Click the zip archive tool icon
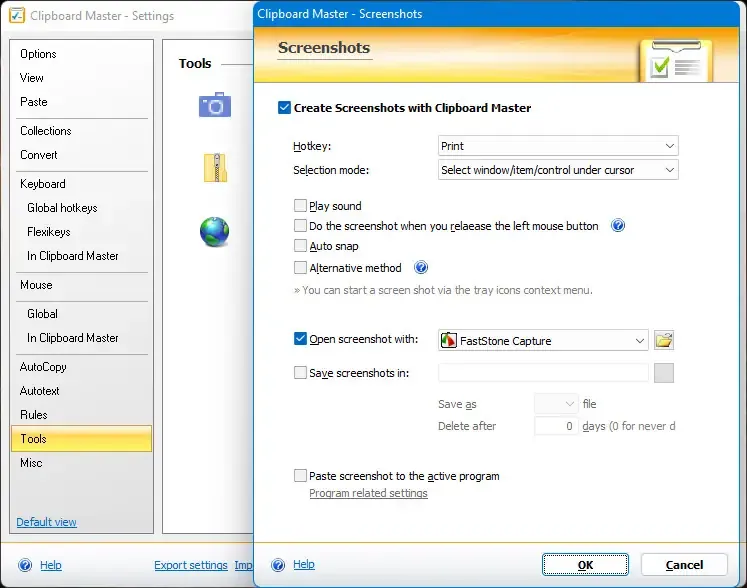 pos(215,168)
